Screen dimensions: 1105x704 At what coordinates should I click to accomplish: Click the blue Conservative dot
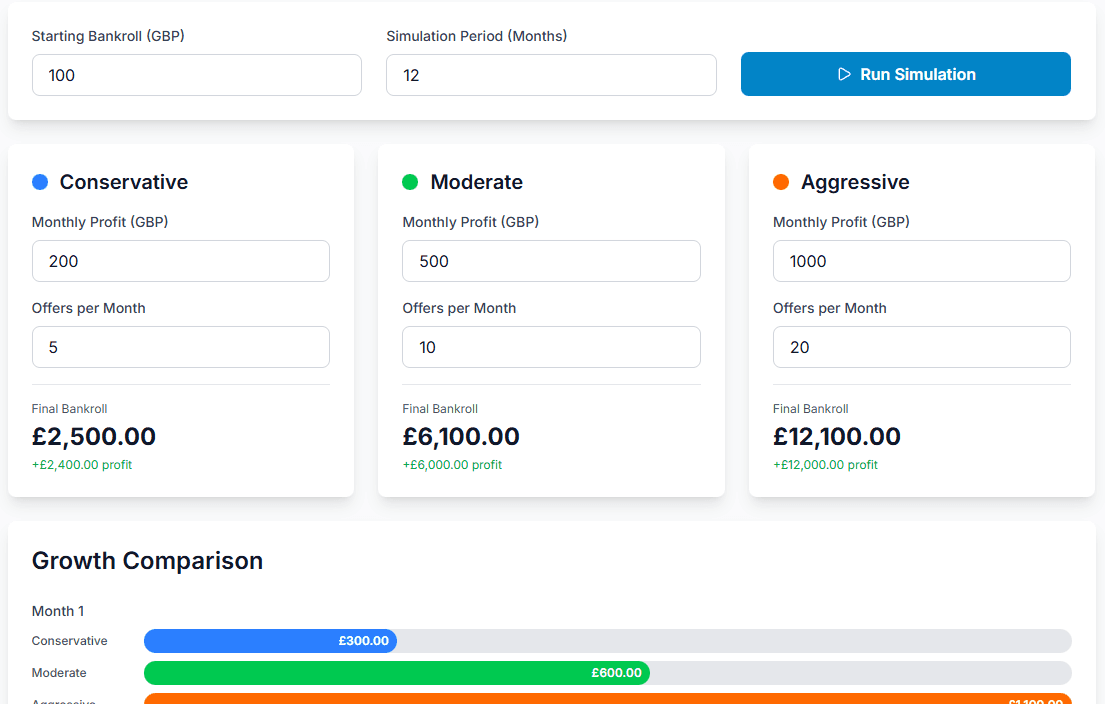point(40,182)
